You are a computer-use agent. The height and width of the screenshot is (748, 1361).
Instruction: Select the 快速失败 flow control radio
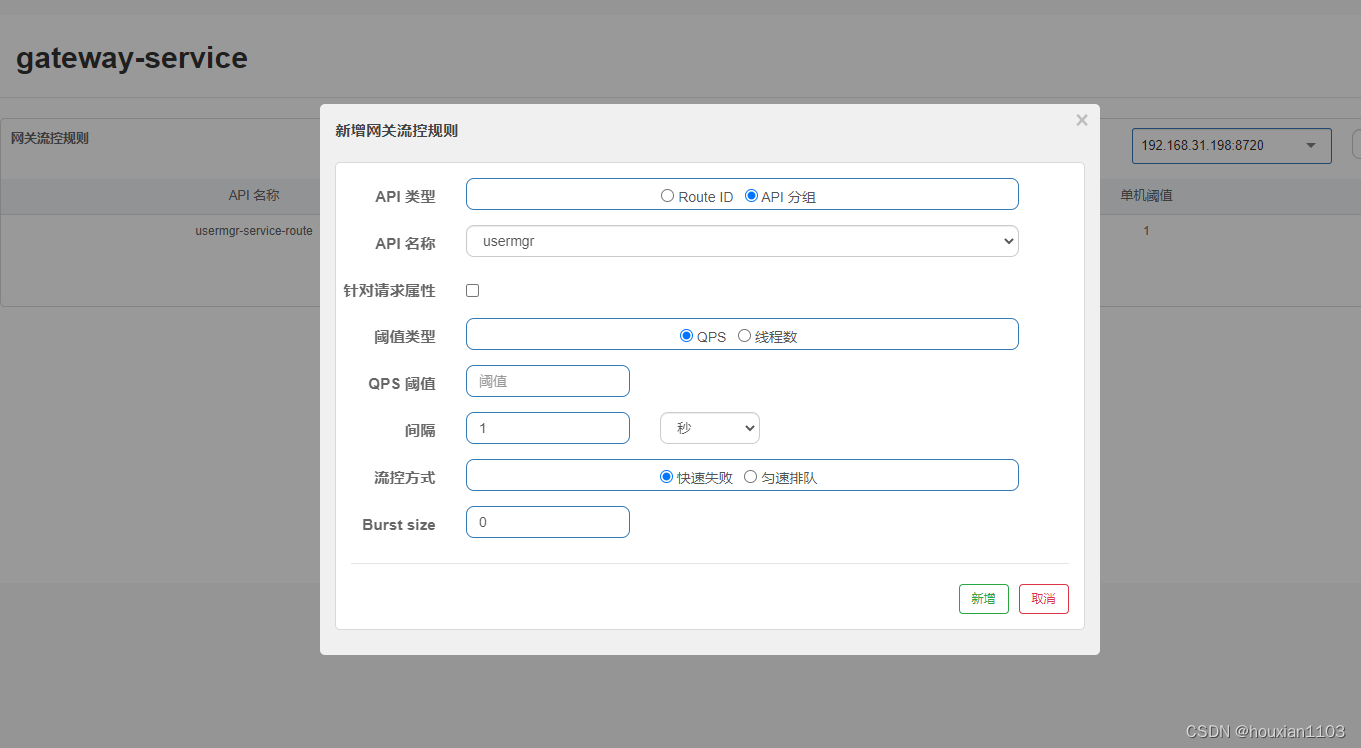[666, 477]
